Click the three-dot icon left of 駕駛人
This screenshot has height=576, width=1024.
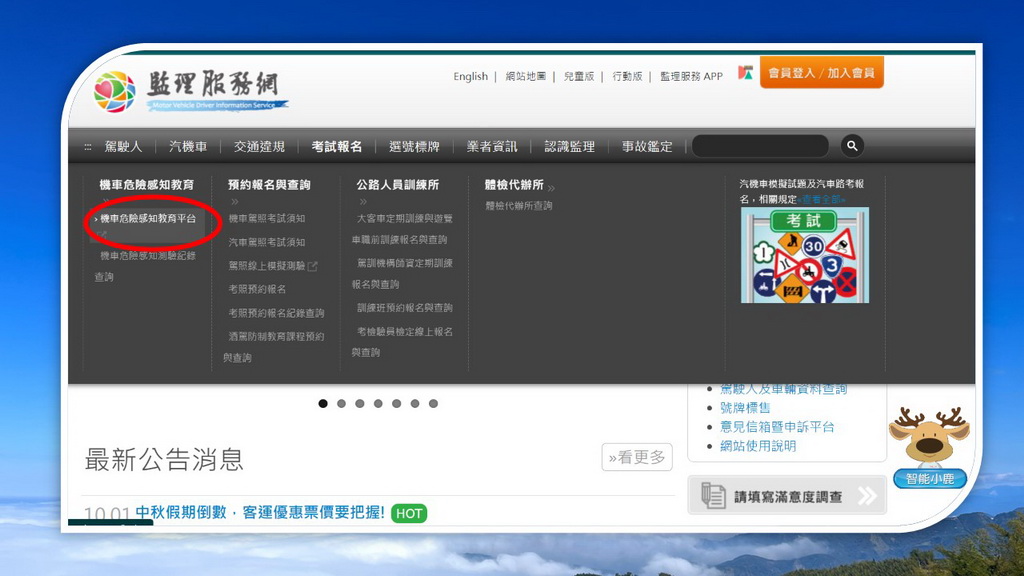pos(88,147)
